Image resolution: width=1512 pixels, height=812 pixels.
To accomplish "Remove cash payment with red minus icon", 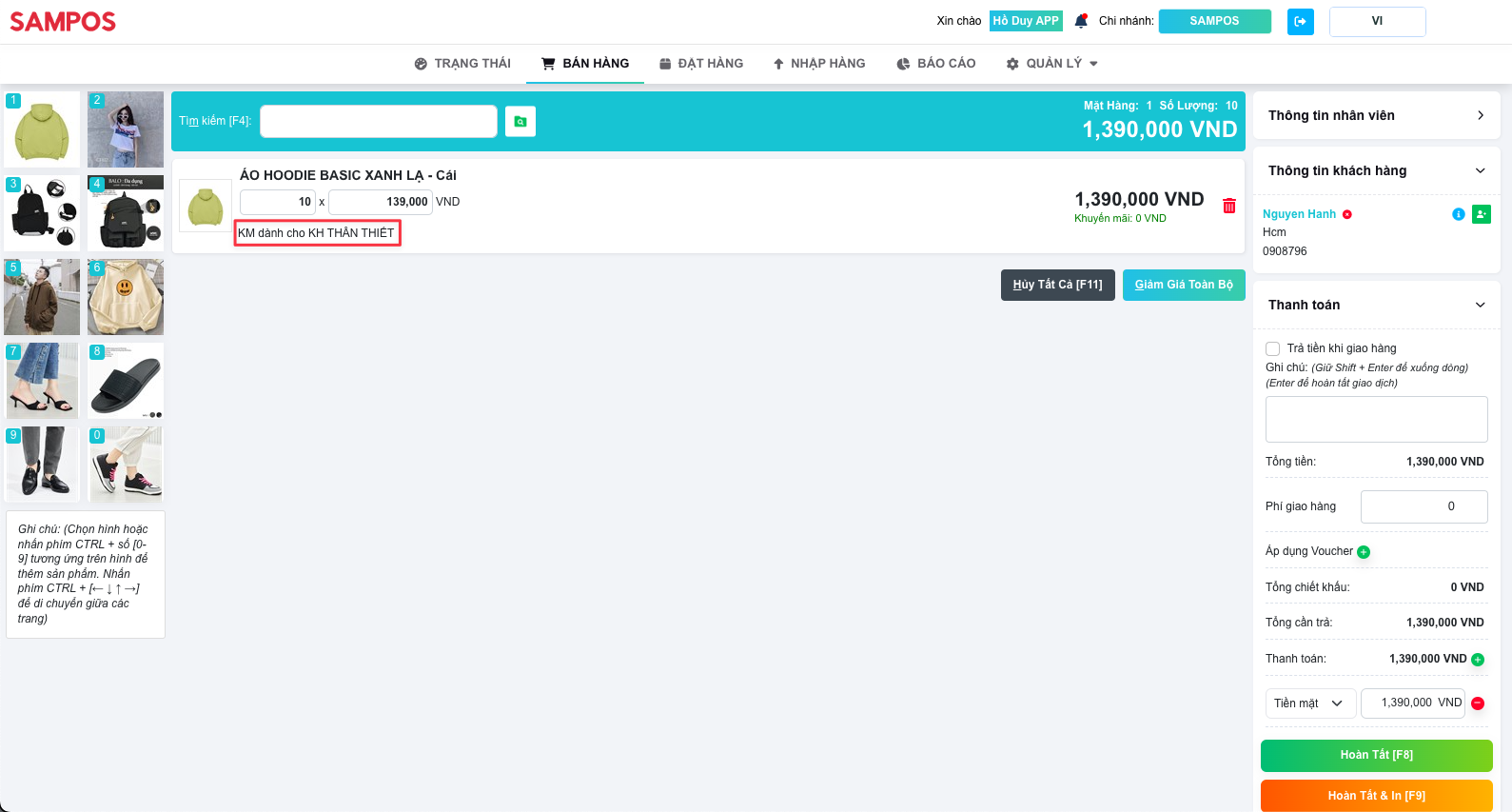I will [x=1478, y=703].
